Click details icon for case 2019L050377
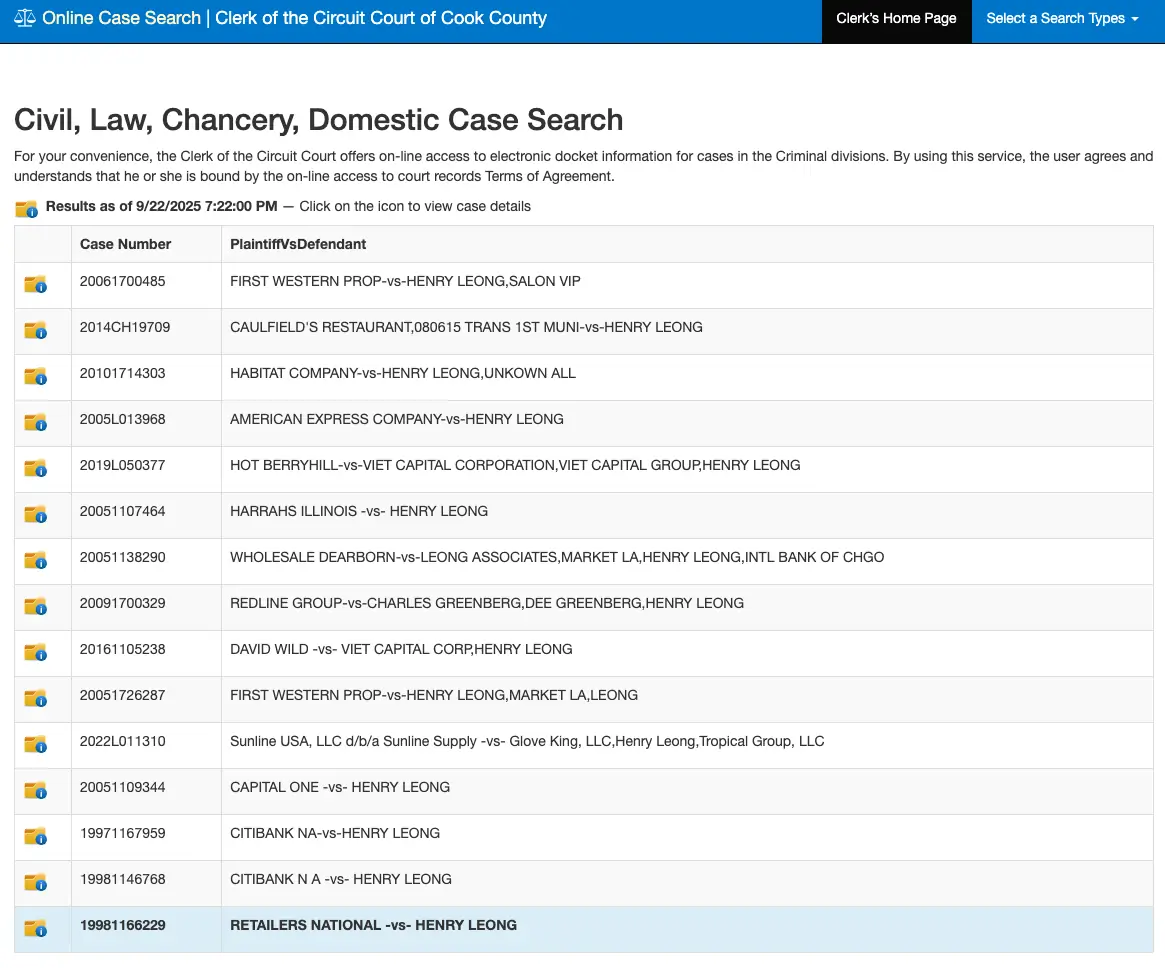Screen dimensions: 1165x968 coord(36,468)
